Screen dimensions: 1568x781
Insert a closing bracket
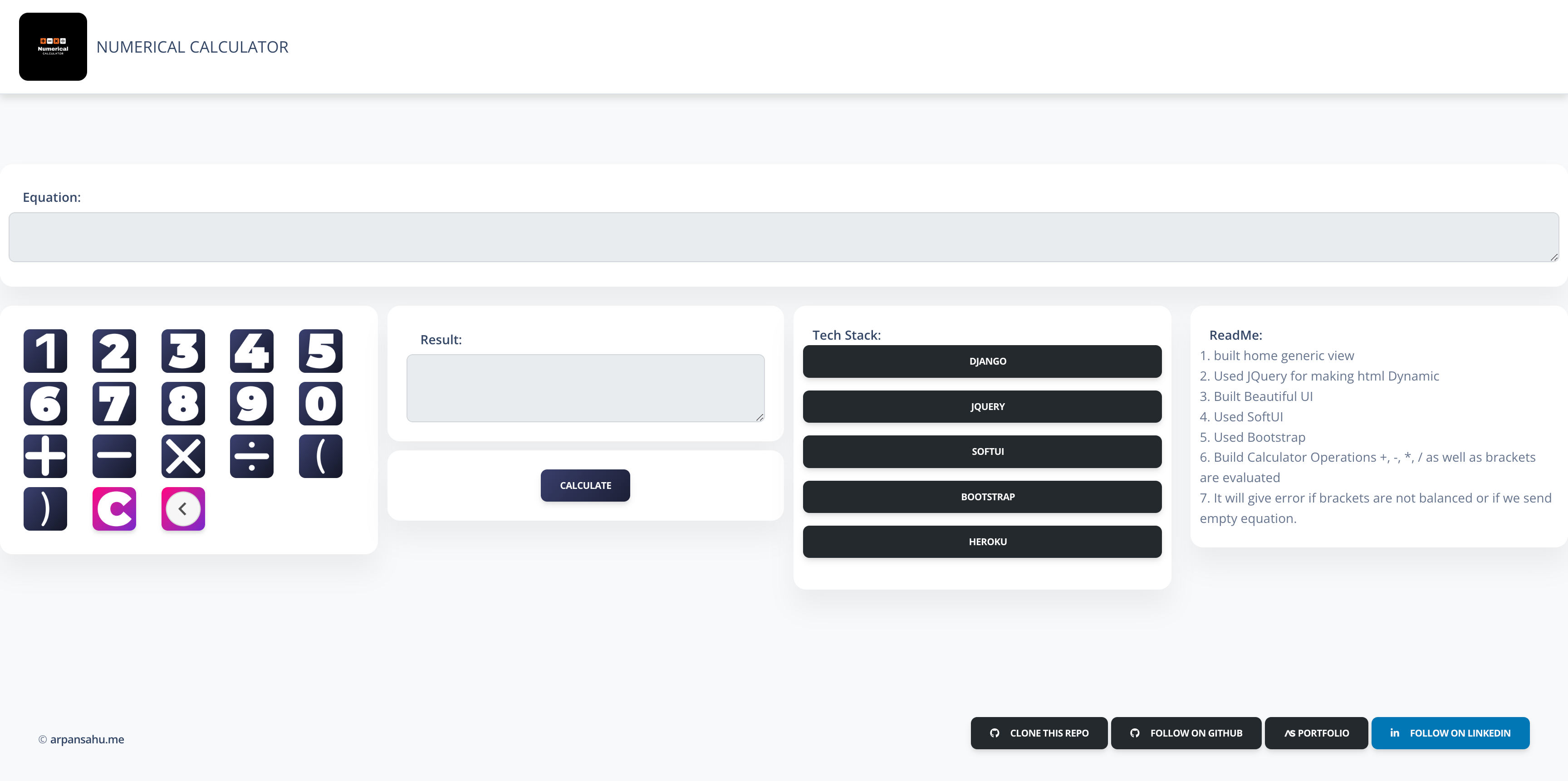(45, 508)
